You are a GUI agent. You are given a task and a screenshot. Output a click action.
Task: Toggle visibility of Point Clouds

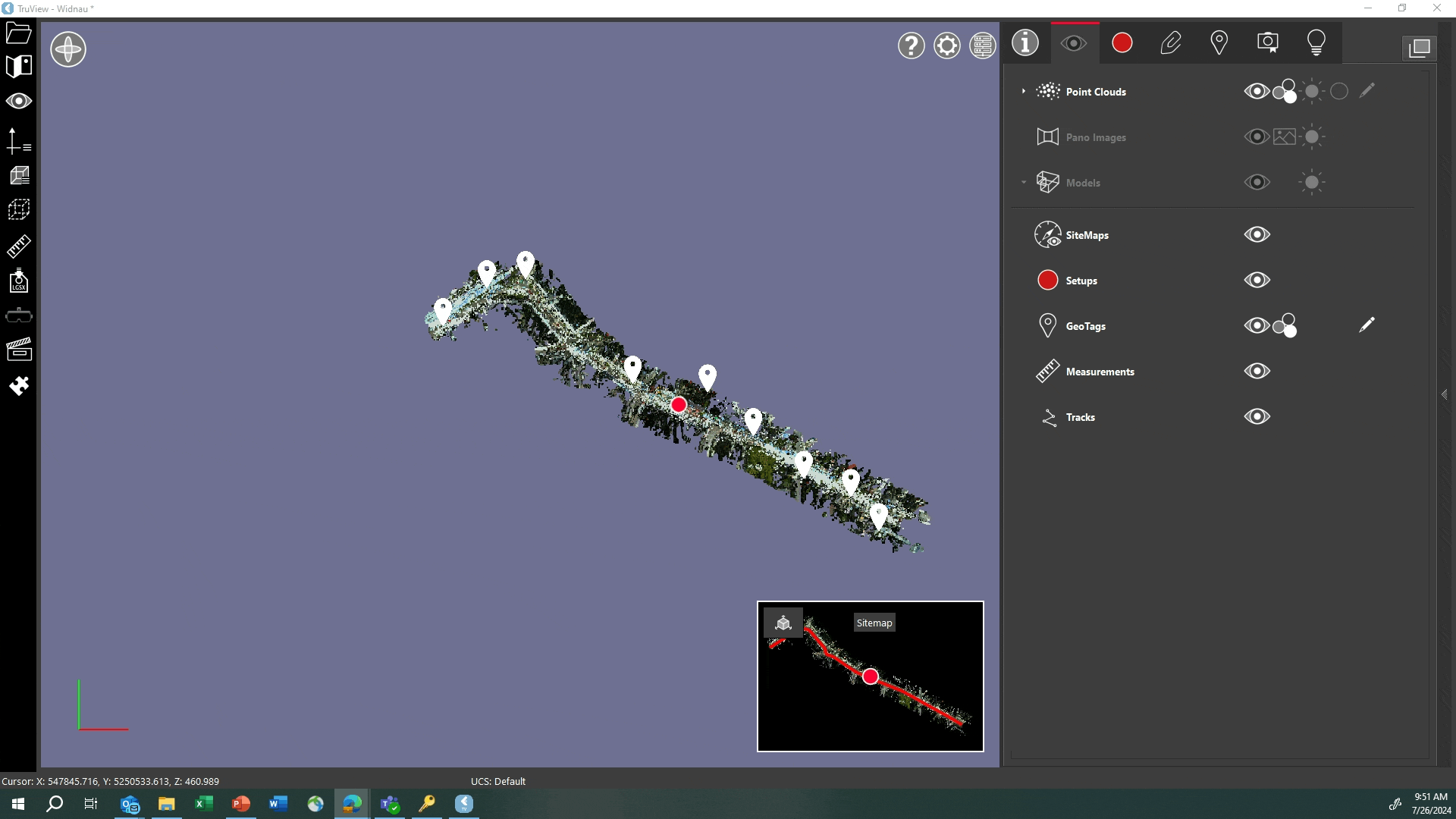point(1257,91)
